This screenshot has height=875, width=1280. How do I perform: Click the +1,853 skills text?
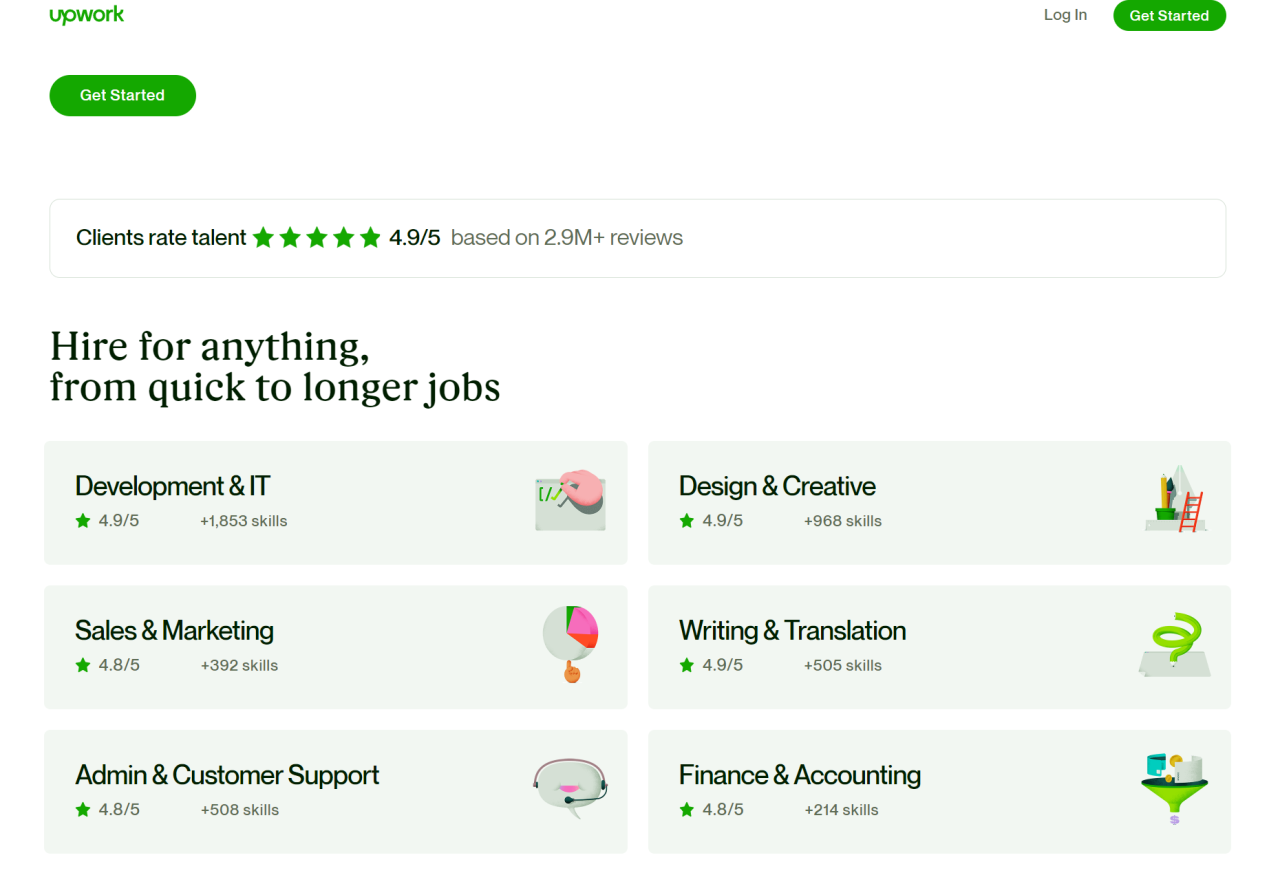point(243,521)
